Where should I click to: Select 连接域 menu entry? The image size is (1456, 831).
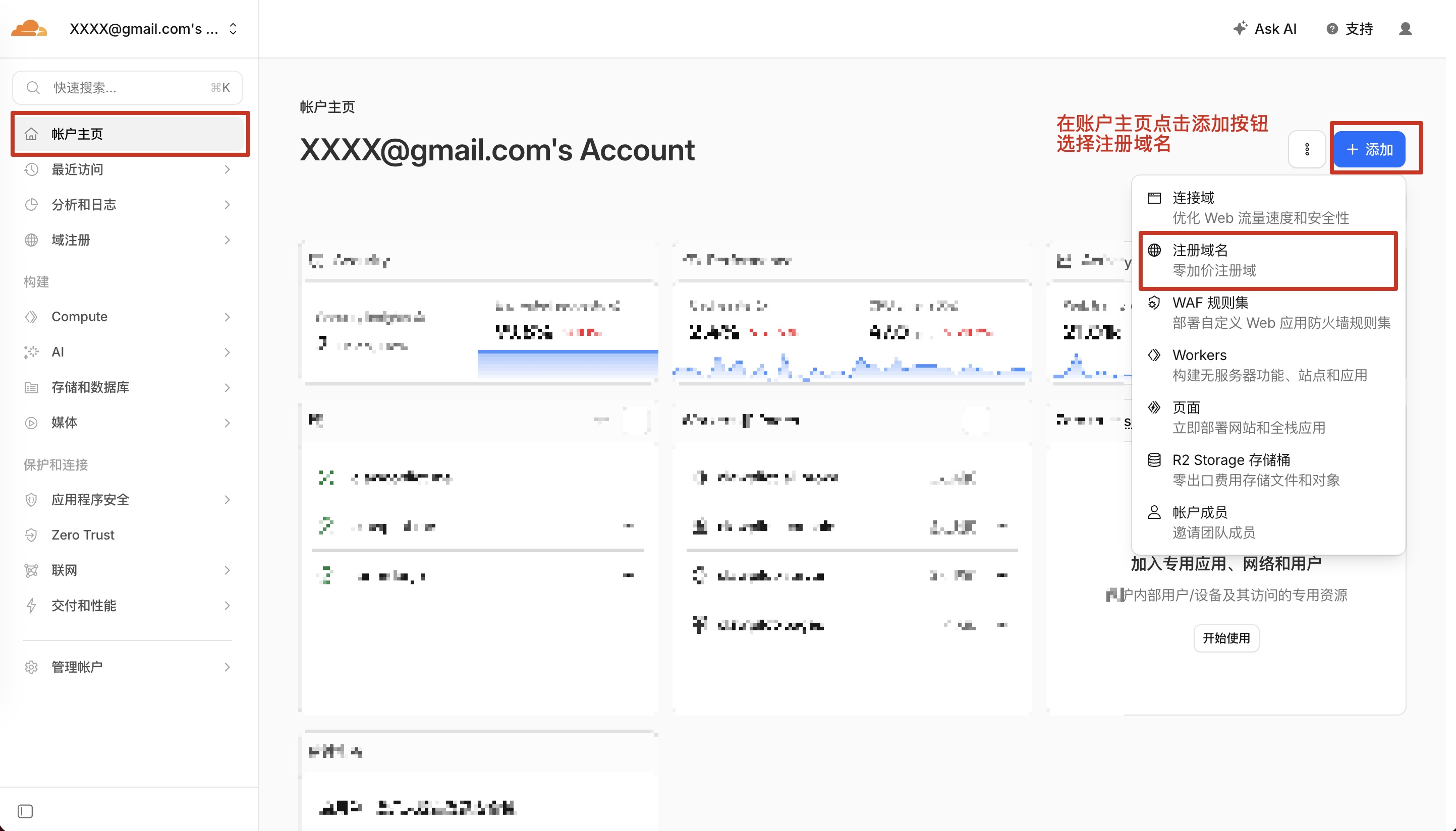1193,198
